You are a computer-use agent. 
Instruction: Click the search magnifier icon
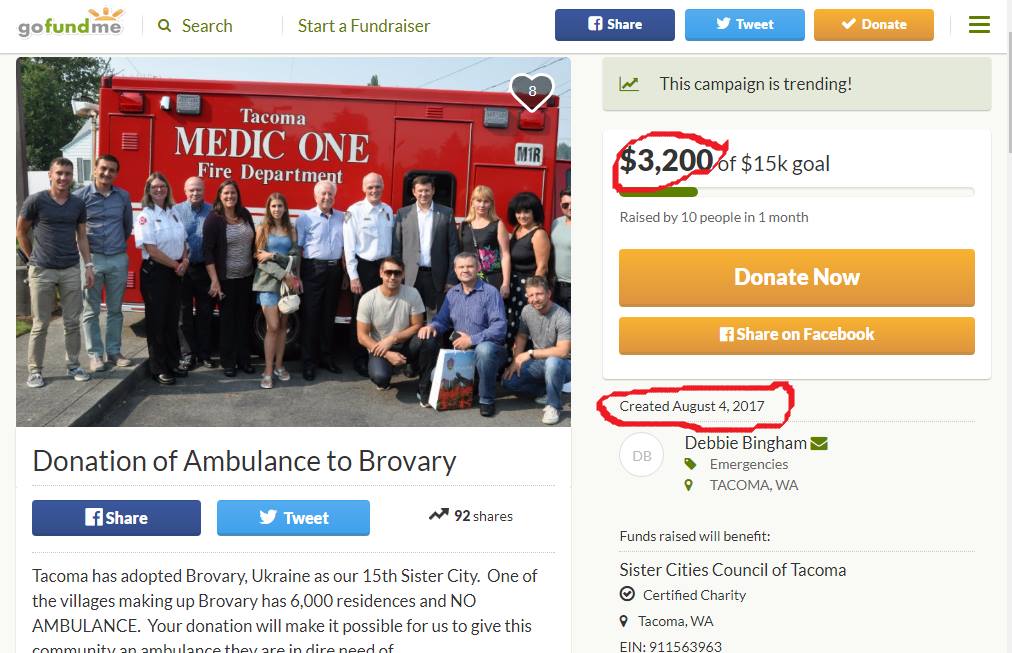pos(165,26)
